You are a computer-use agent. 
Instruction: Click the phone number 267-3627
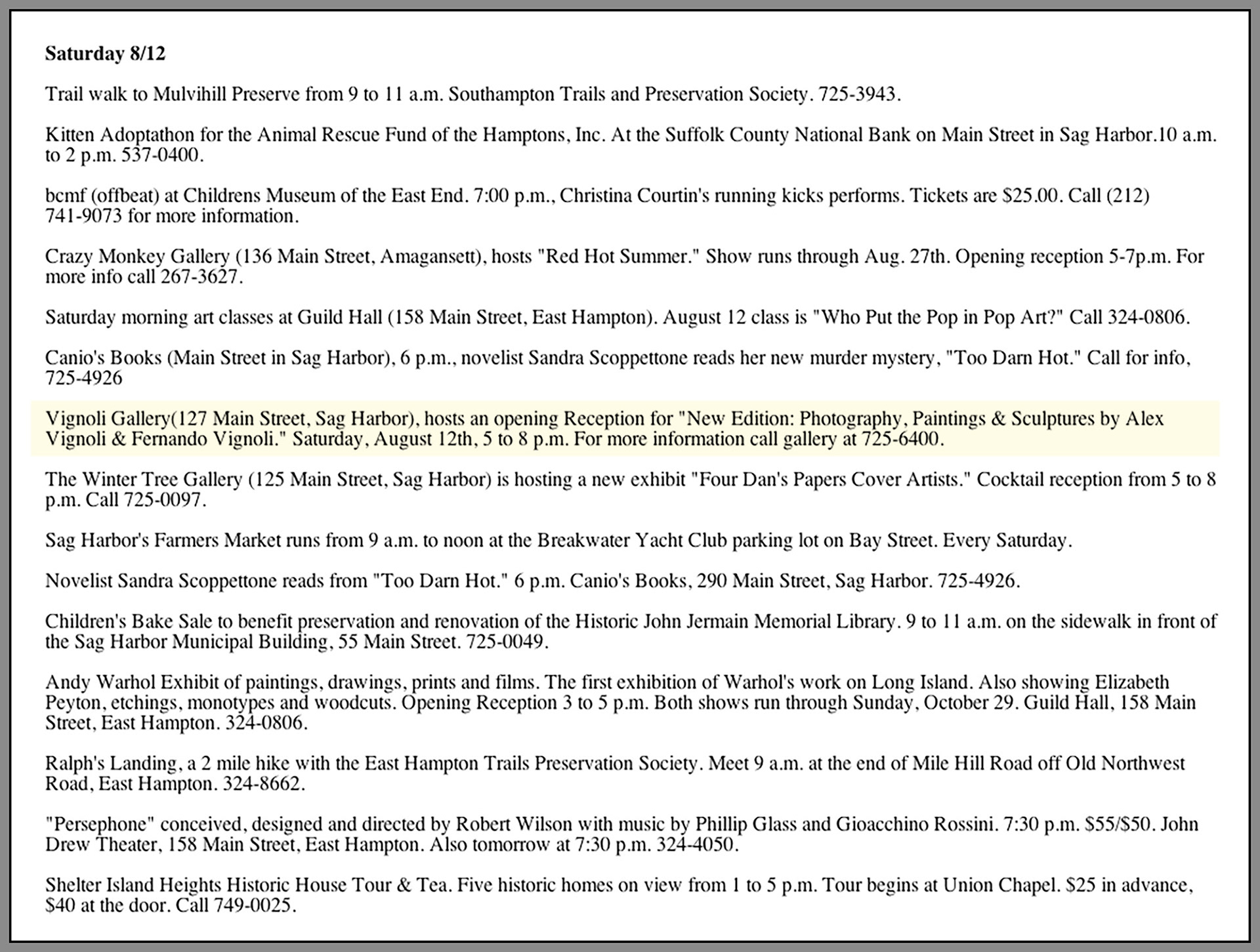pyautogui.click(x=200, y=277)
